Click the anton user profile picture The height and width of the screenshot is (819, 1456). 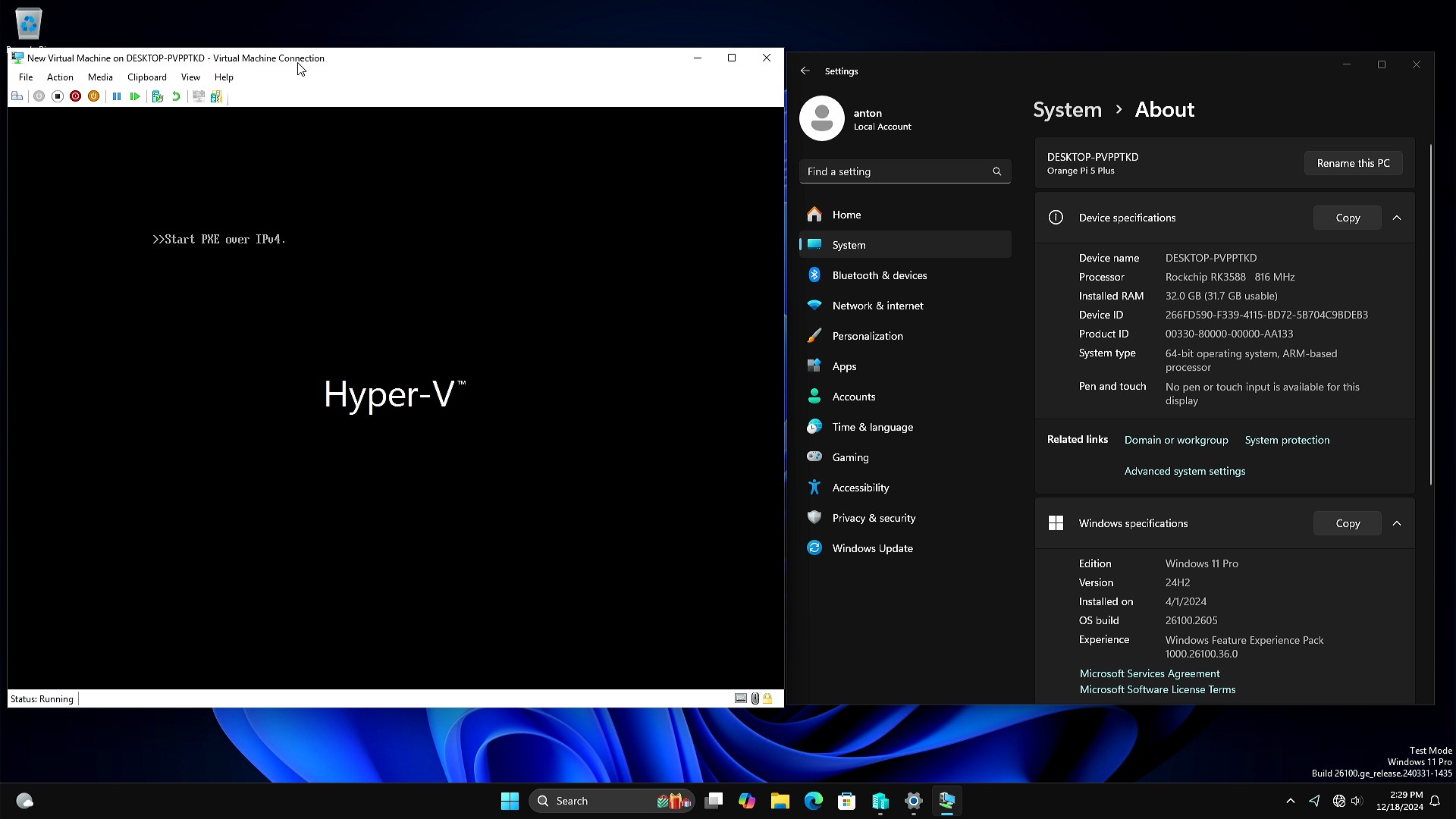(x=821, y=118)
